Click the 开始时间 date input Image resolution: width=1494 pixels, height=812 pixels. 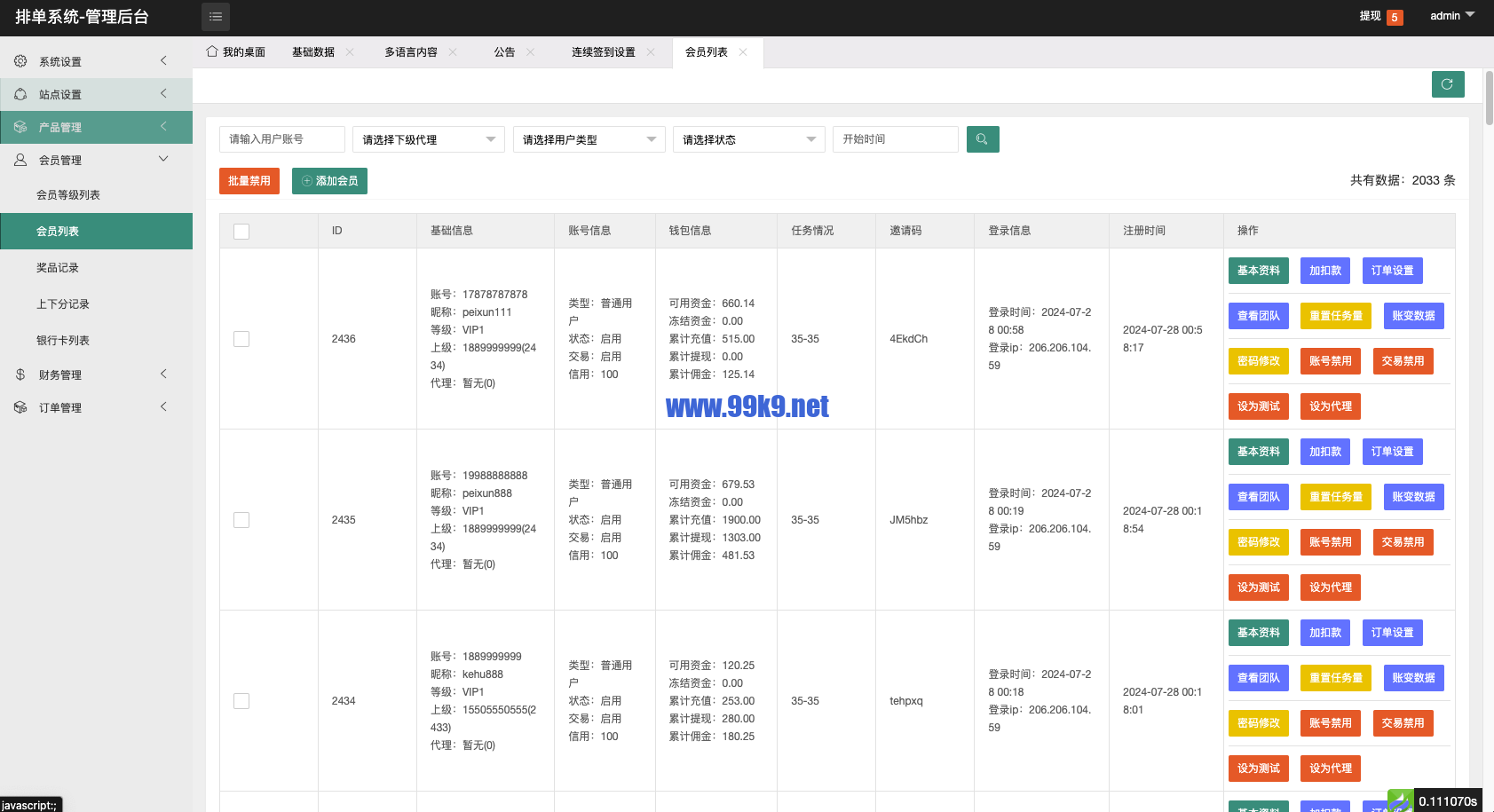[x=896, y=139]
